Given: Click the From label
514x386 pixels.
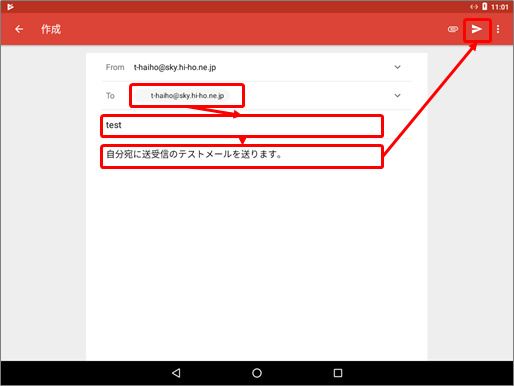Looking at the screenshot, I should [x=115, y=67].
